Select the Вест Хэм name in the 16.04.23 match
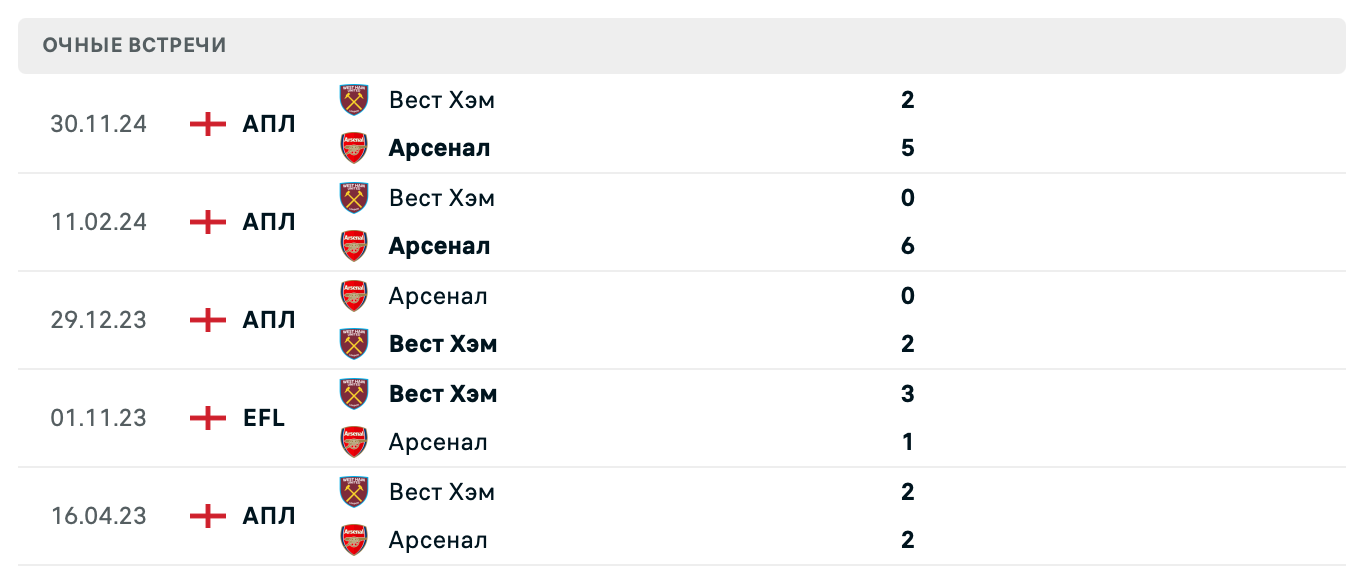Viewport: 1364px width, 582px height. click(x=441, y=491)
